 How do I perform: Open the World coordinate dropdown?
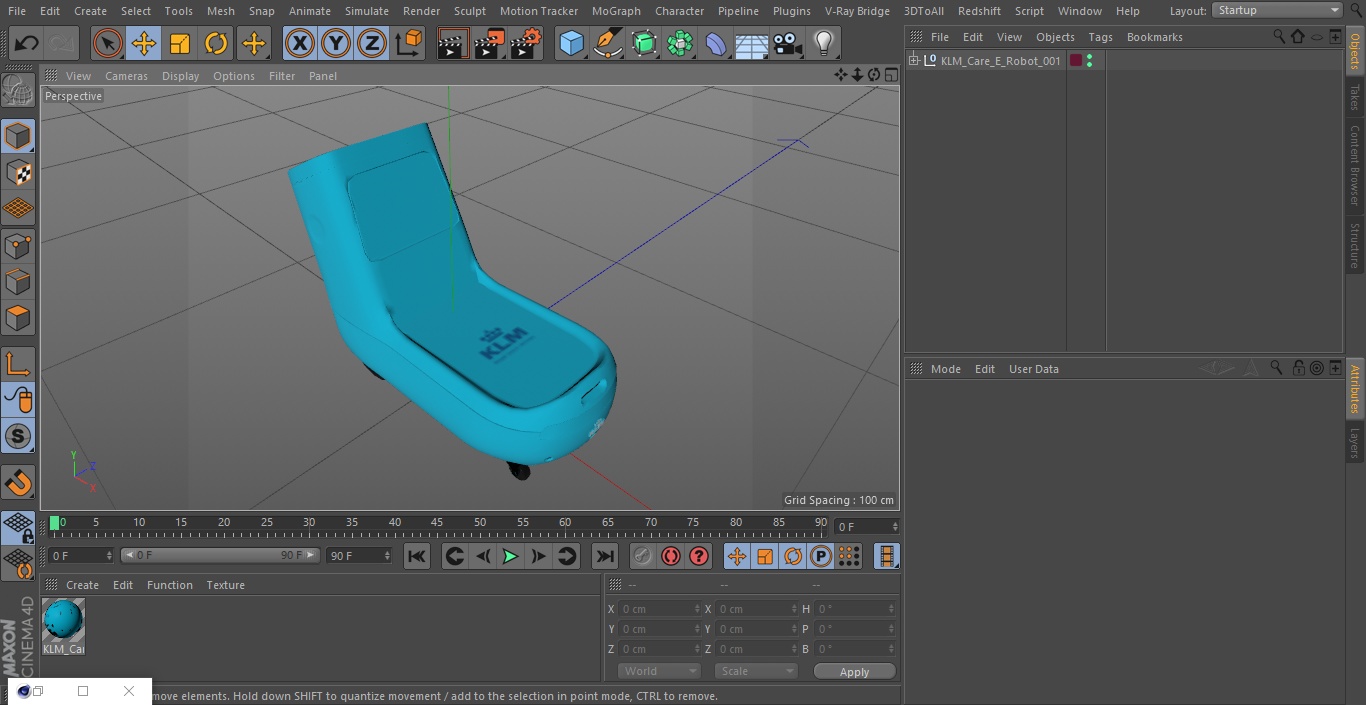(x=659, y=671)
